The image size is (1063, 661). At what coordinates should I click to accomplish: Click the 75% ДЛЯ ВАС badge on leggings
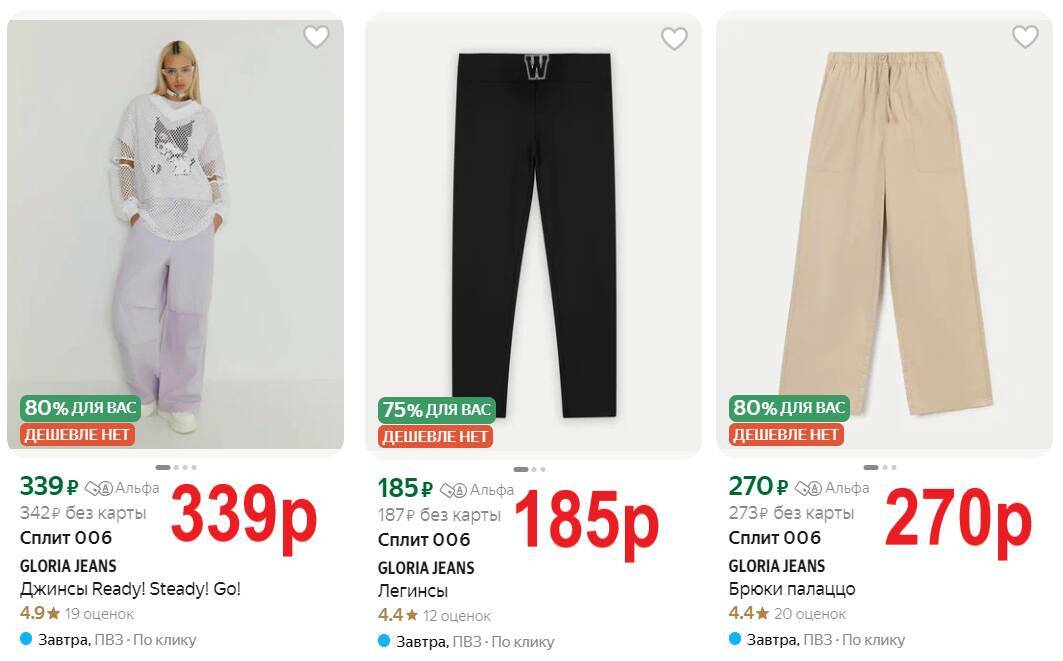437,410
